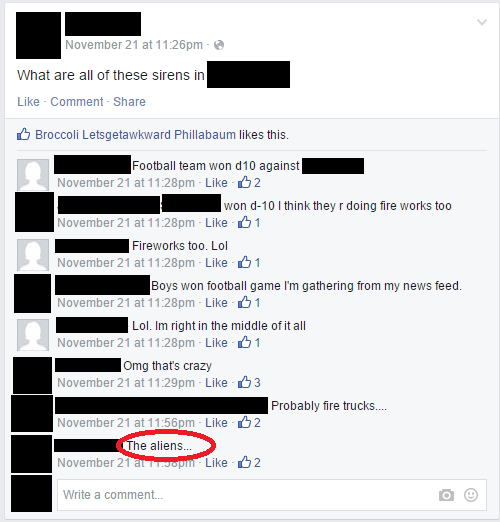Click thumbs-up count on 'Probably fire trucks' comment
The image size is (500, 522).
[x=249, y=422]
